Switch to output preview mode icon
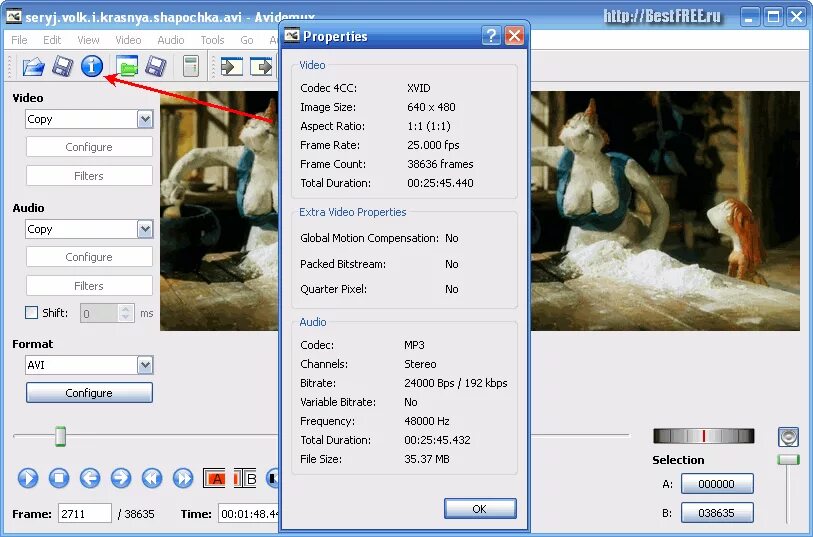Viewport: 813px width, 537px height. [x=261, y=66]
